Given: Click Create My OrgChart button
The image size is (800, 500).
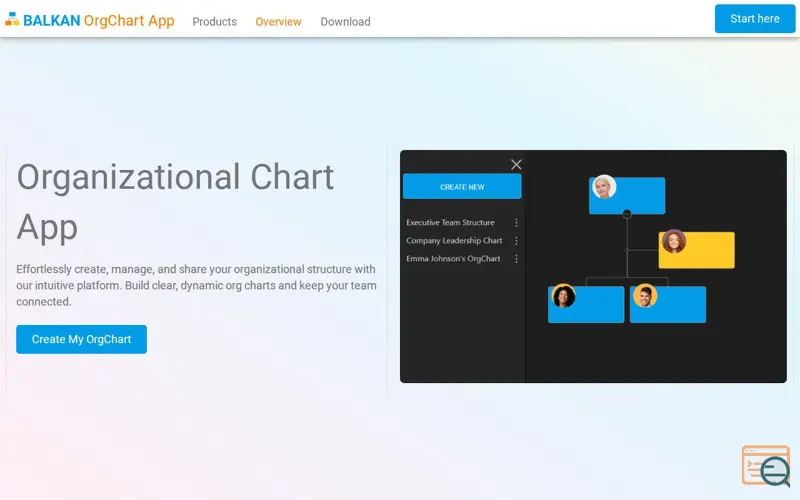Looking at the screenshot, I should point(82,339).
